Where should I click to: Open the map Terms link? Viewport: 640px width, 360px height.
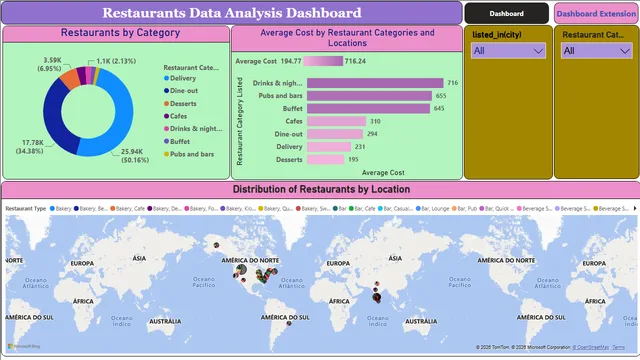(x=618, y=347)
